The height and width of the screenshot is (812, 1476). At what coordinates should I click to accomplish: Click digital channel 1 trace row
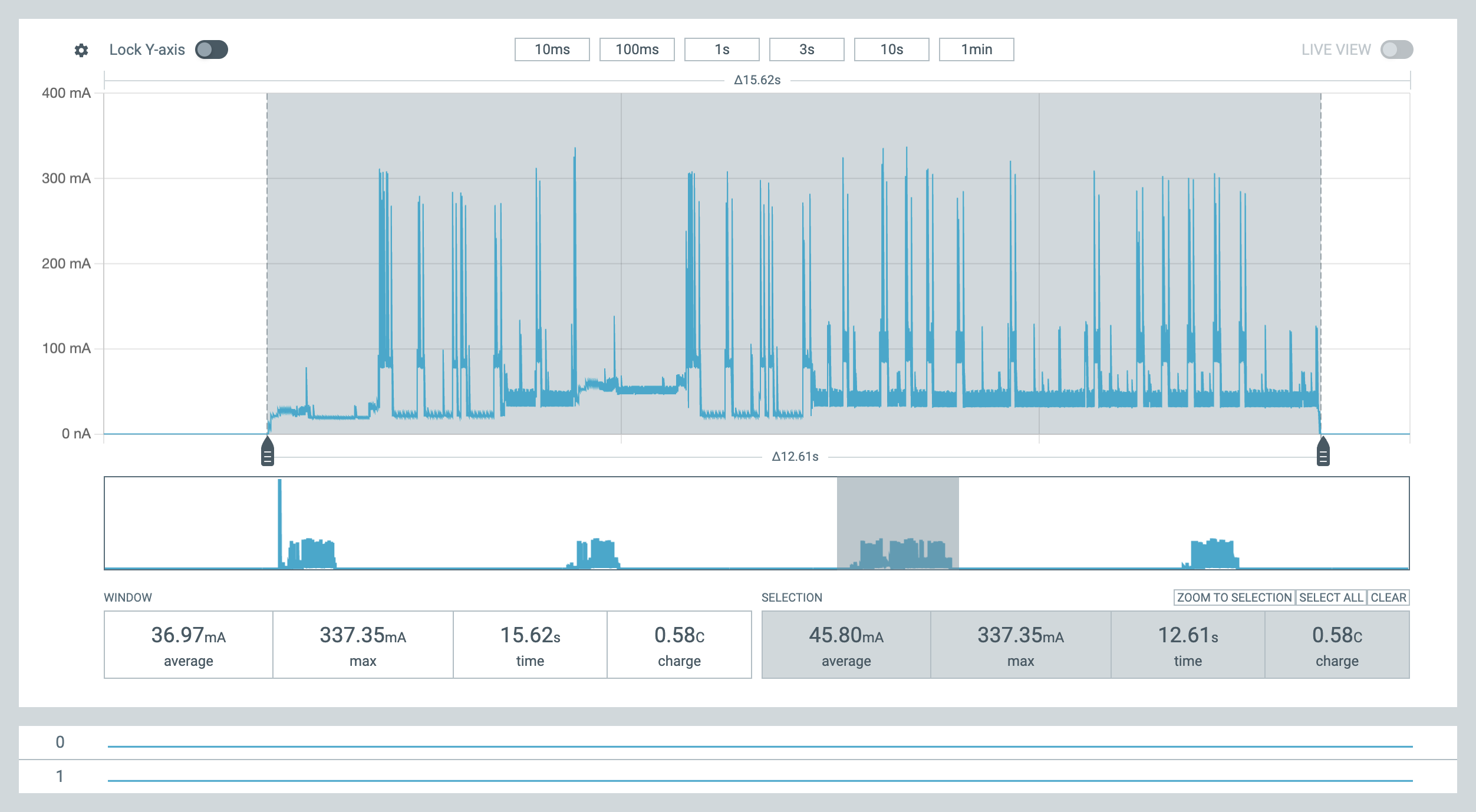pyautogui.click(x=738, y=777)
